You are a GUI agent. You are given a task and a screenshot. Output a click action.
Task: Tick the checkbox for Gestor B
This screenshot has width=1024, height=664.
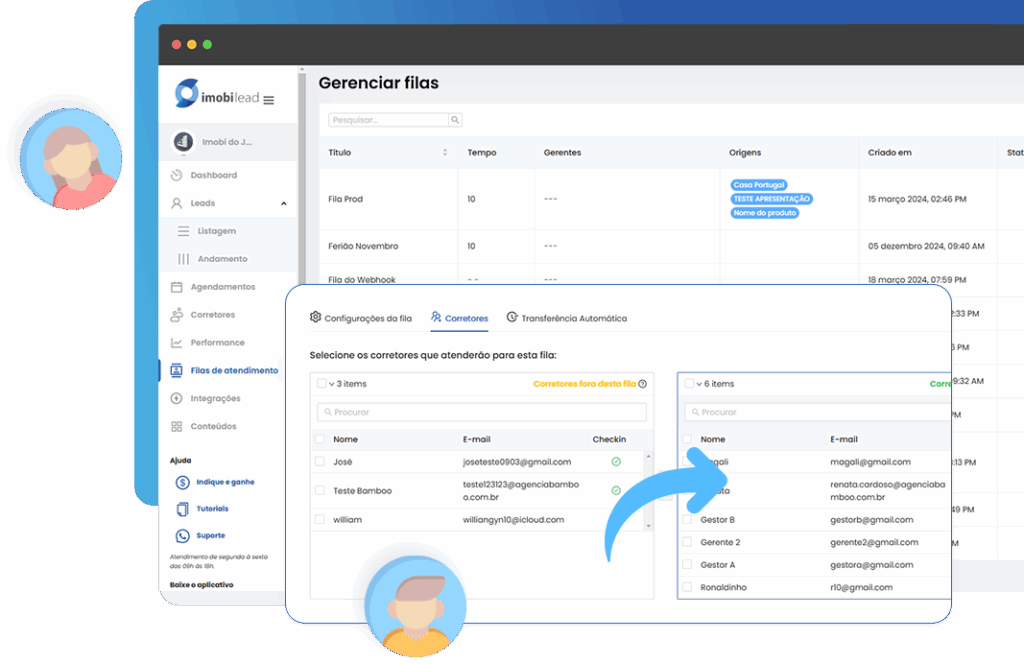tap(687, 520)
